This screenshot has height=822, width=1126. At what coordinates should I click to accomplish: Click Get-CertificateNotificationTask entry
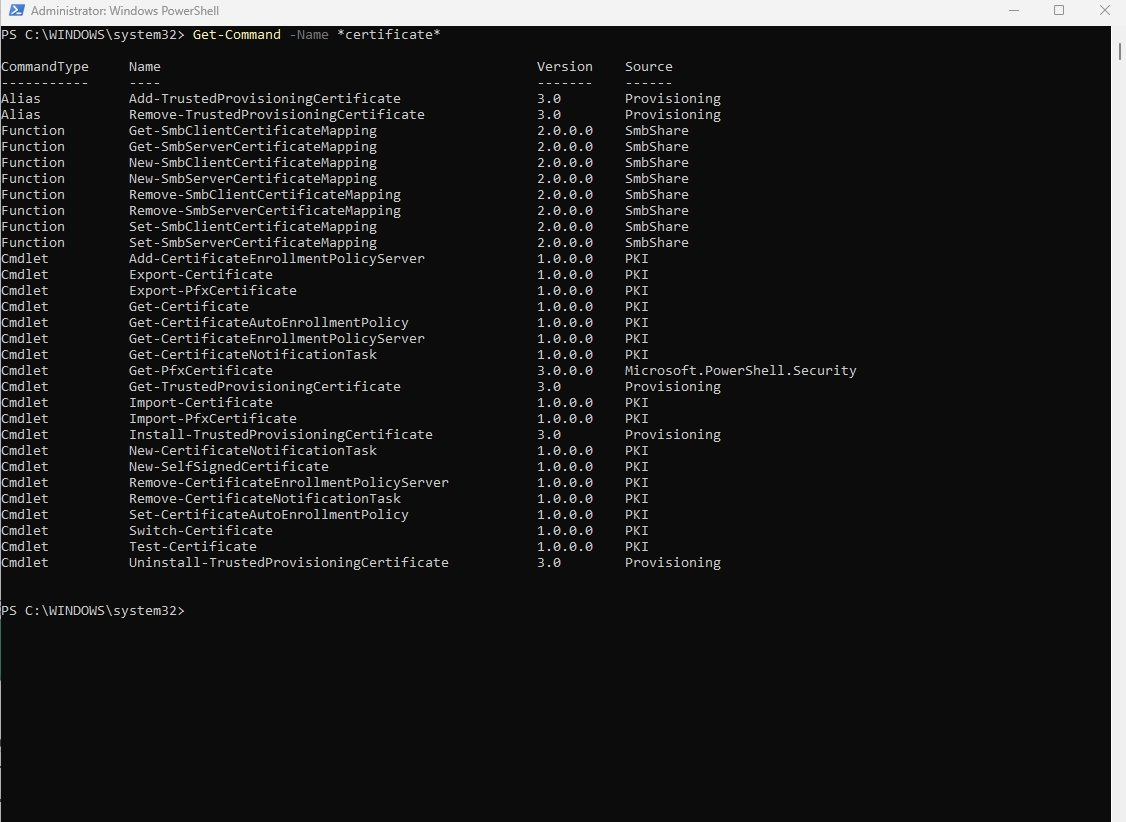coord(253,355)
